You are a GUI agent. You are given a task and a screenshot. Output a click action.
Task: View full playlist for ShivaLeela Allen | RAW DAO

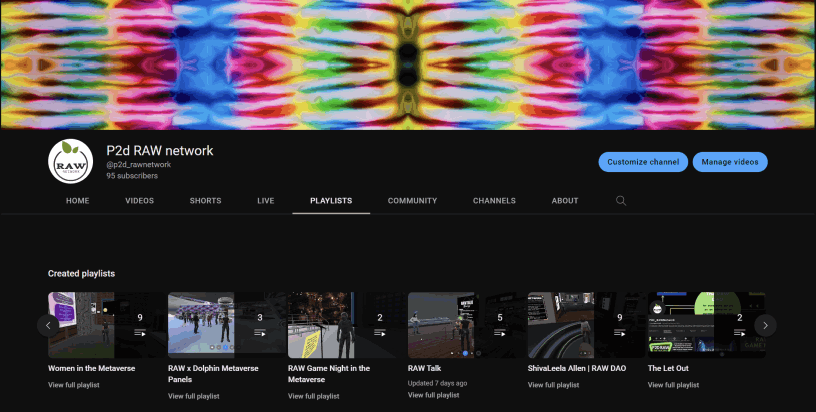(x=554, y=385)
